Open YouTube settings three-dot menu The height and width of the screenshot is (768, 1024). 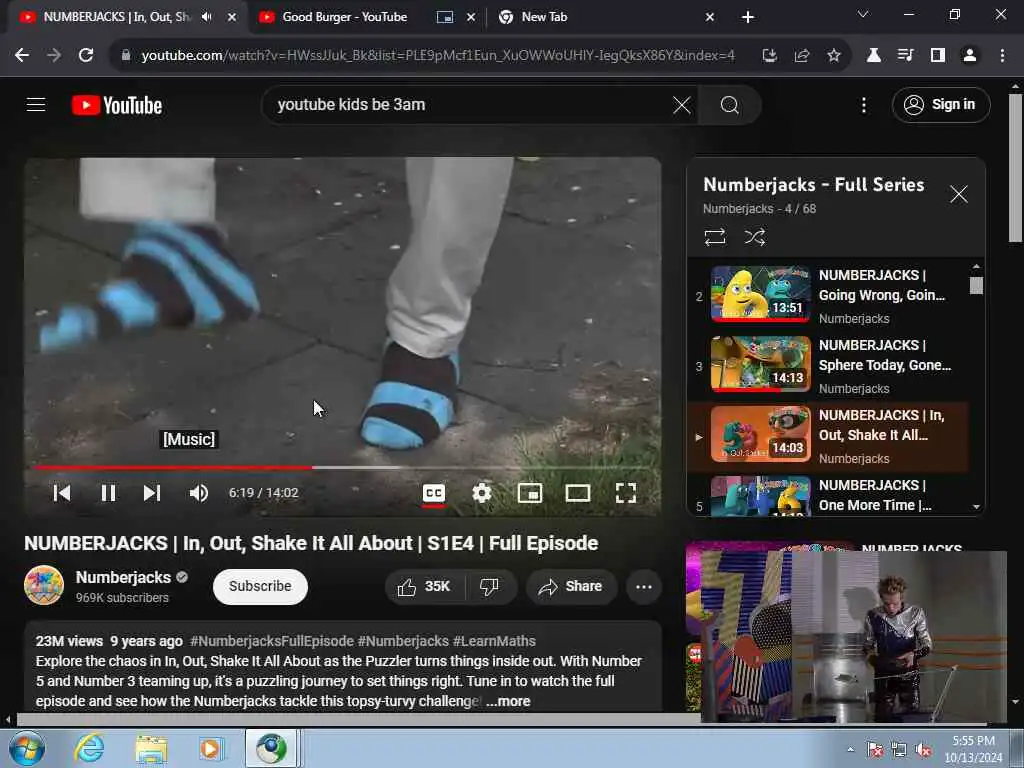pos(863,104)
